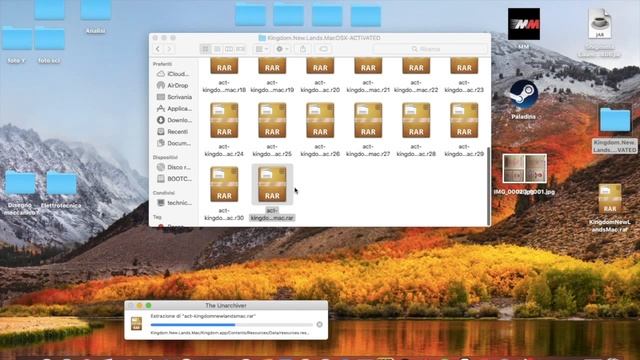Open Scrivania in the Finder sidebar
The image size is (640, 360).
click(x=174, y=97)
